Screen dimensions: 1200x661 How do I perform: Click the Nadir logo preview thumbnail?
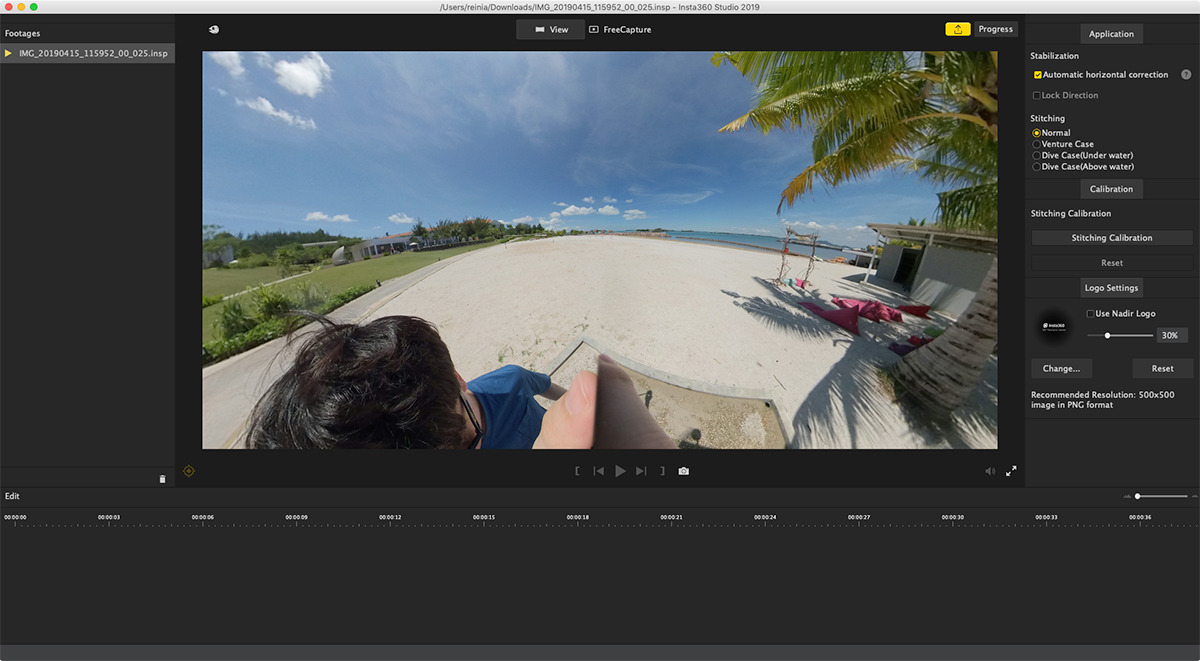(x=1054, y=327)
